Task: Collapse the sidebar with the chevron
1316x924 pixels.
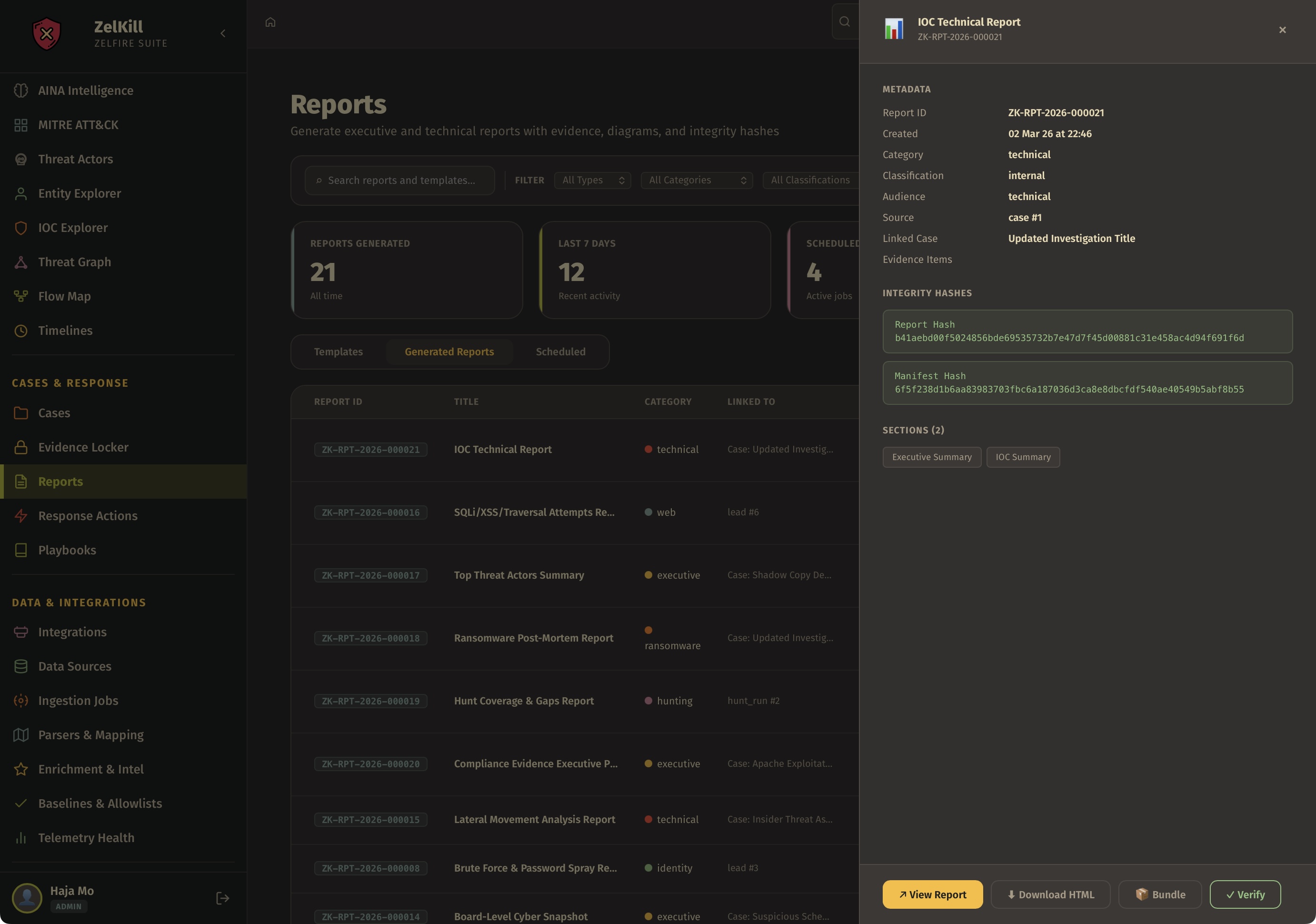Action: (x=223, y=33)
